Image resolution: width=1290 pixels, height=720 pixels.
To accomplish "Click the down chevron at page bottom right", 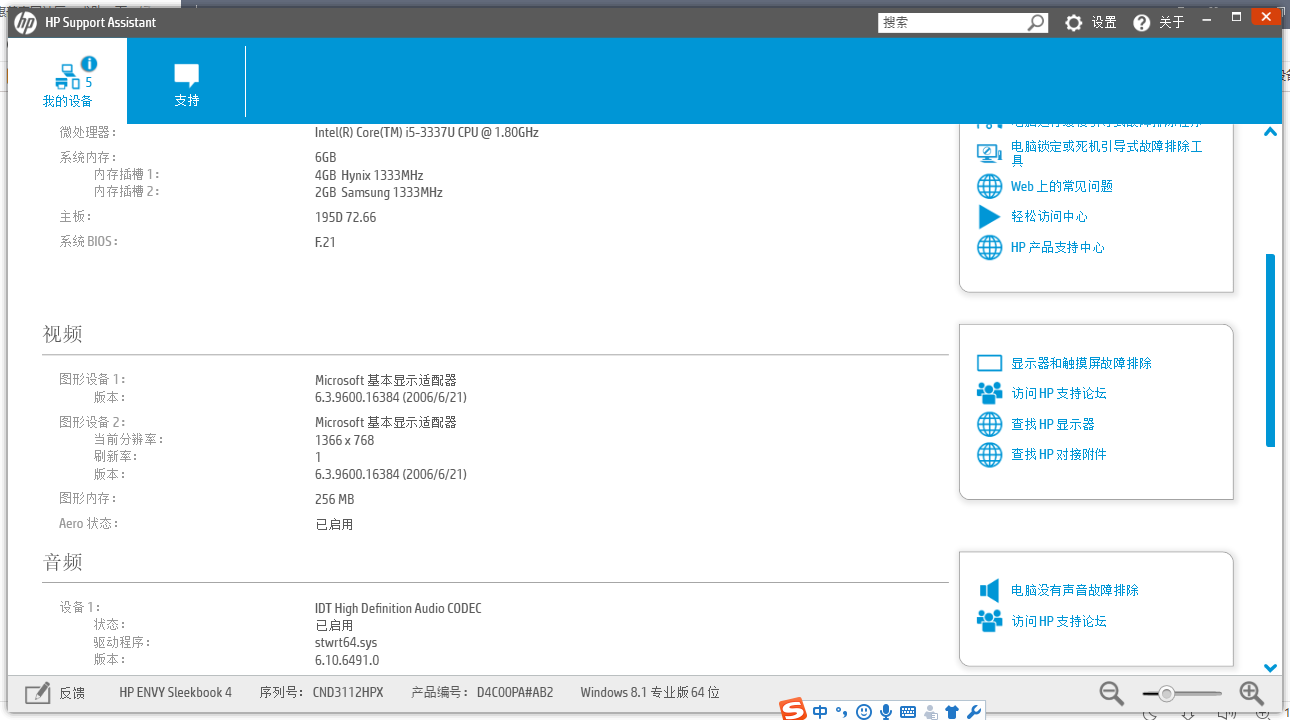I will click(1270, 667).
